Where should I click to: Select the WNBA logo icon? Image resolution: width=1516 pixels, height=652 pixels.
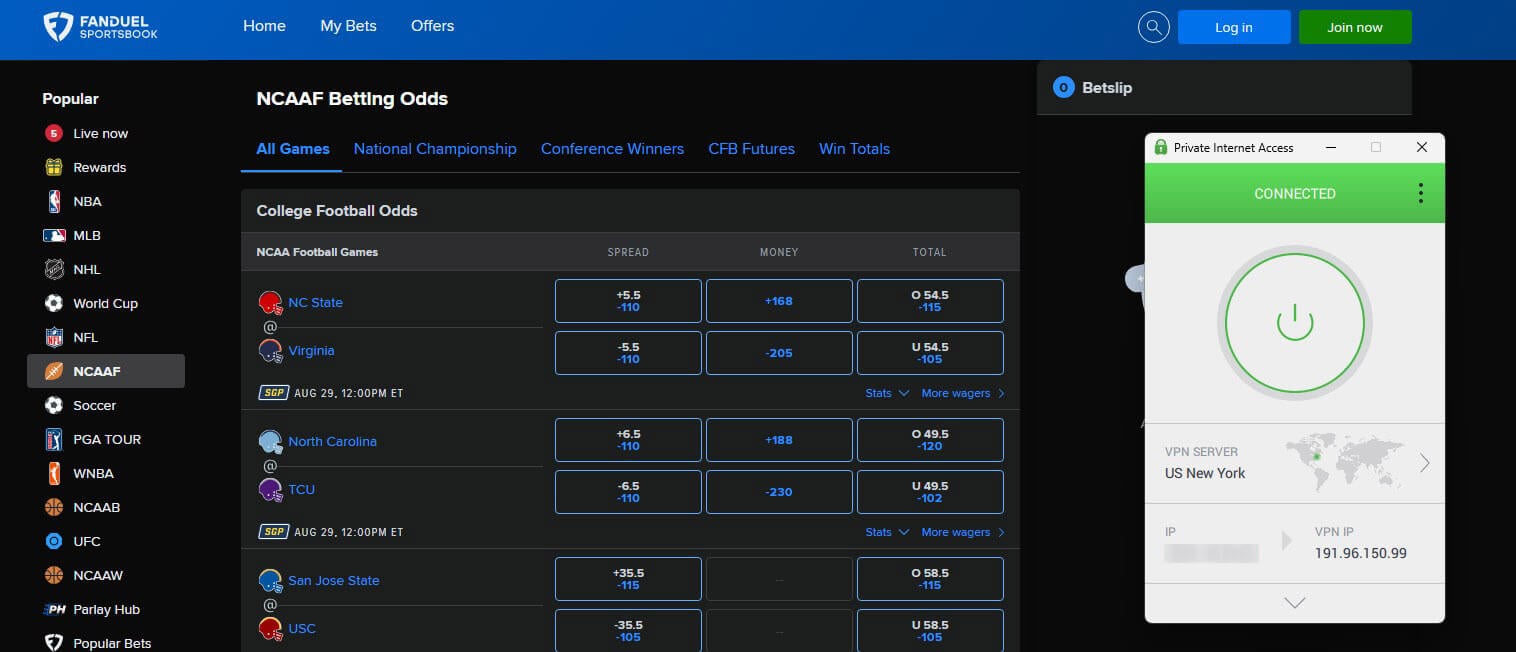tap(54, 473)
